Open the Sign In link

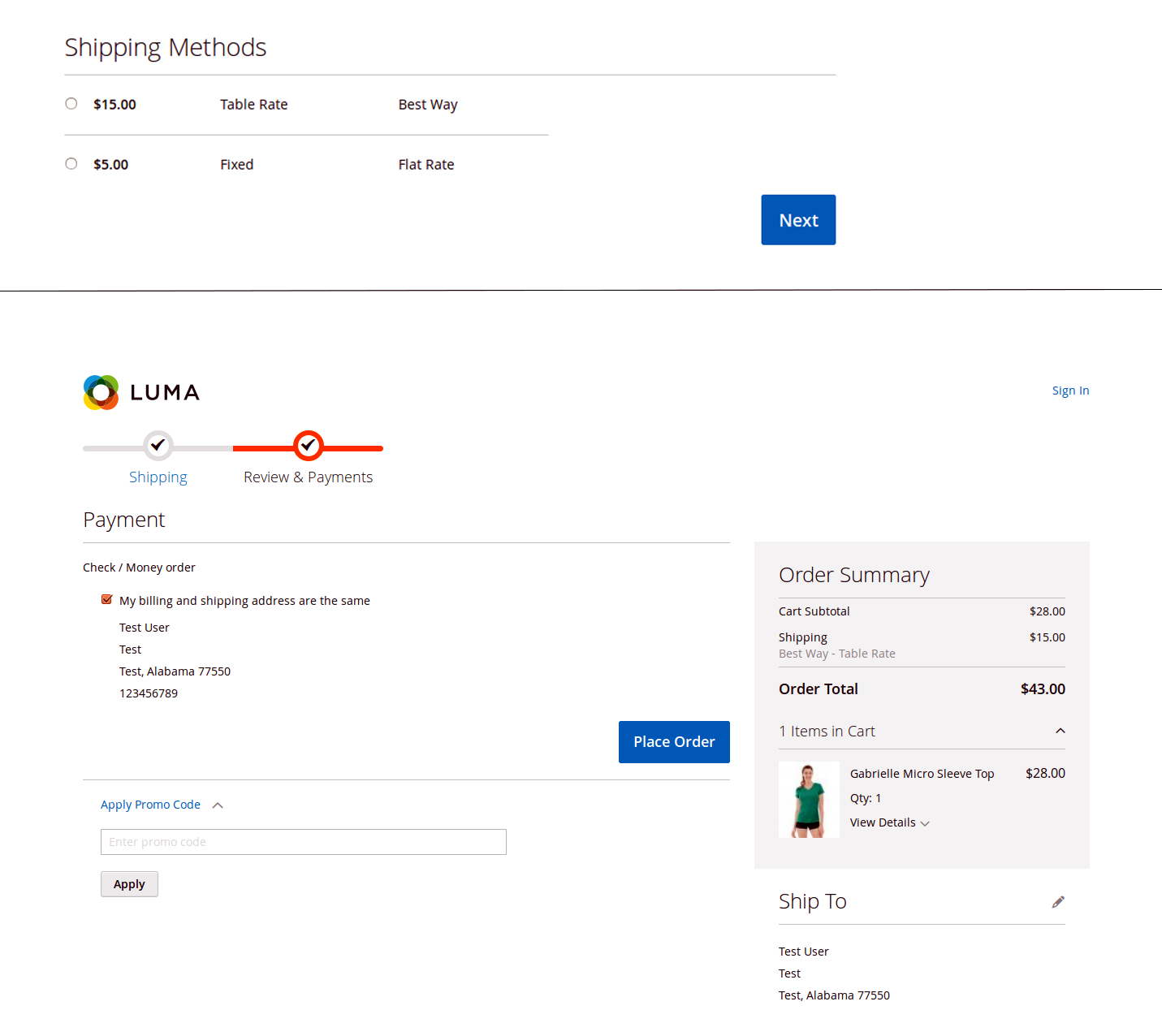pos(1070,391)
